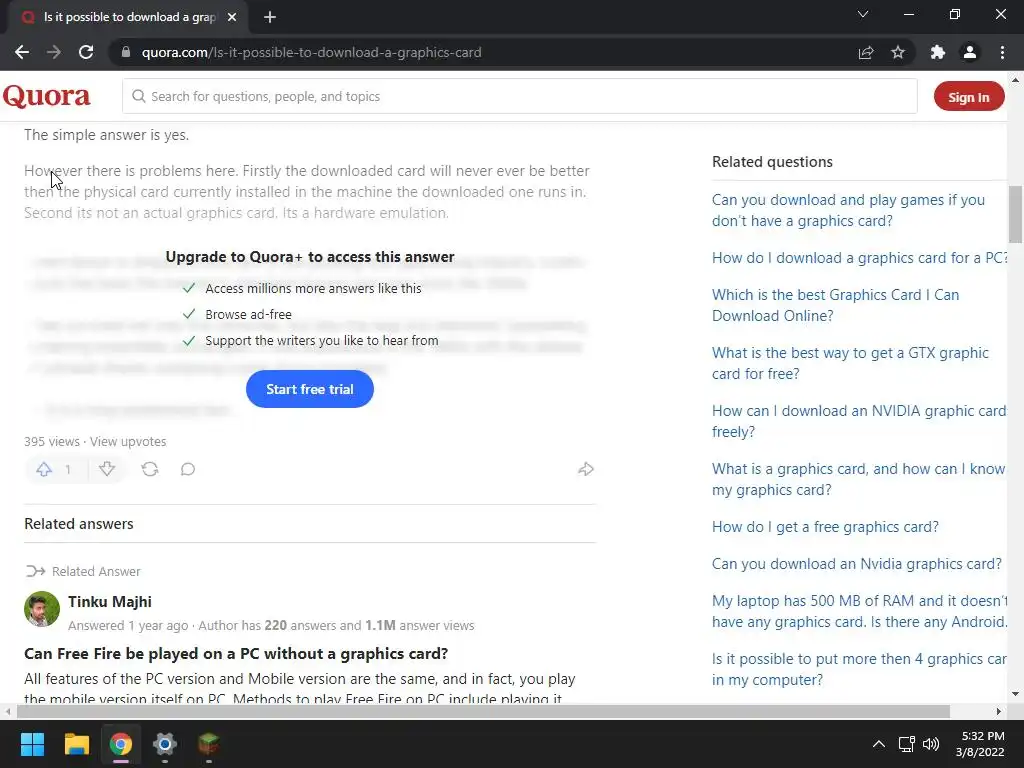The width and height of the screenshot is (1024, 768).
Task: Open 'What is the best way to get a GTX graphic card' link
Action: pyautogui.click(x=850, y=363)
